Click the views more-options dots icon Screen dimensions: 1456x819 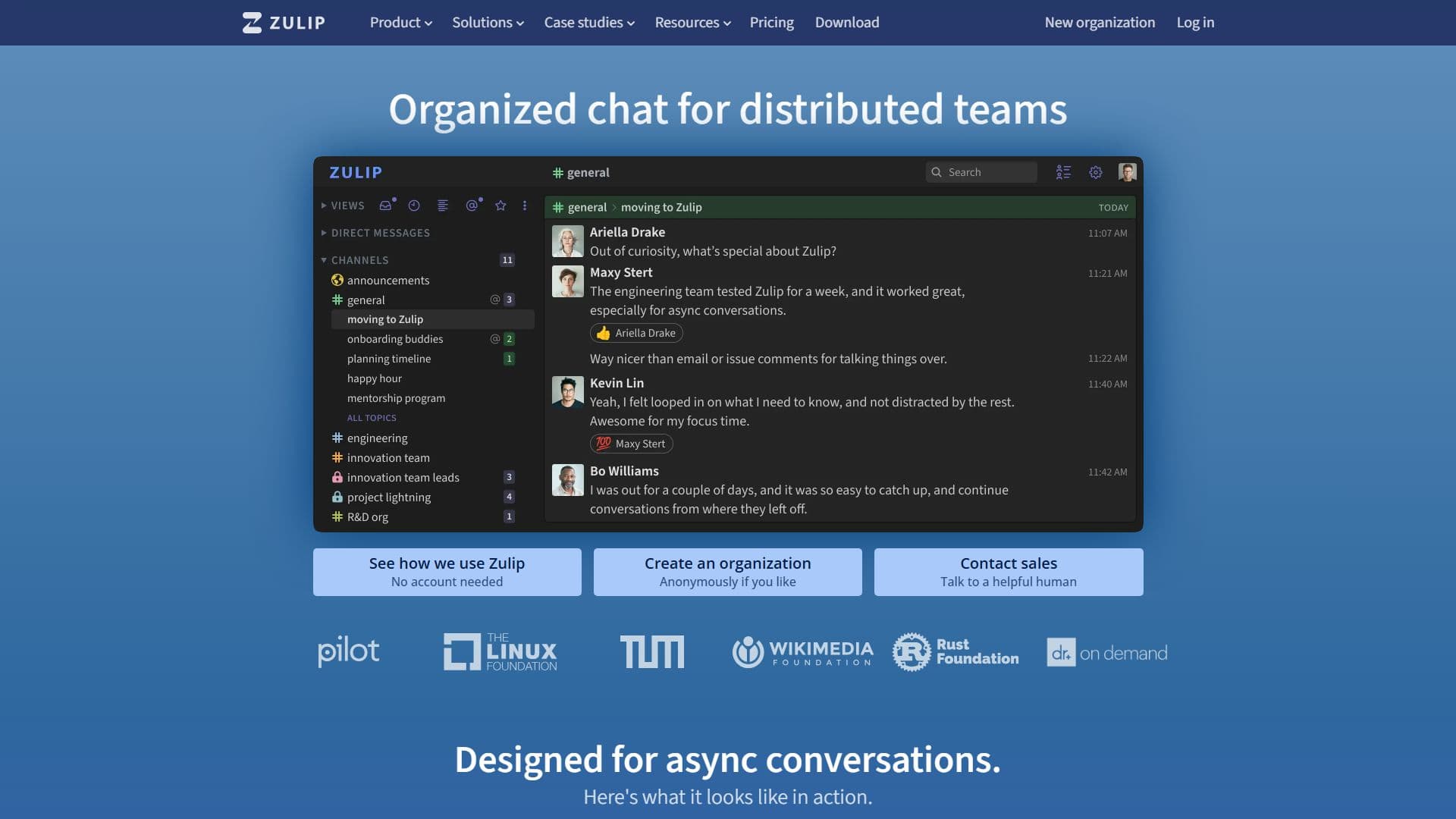point(525,206)
